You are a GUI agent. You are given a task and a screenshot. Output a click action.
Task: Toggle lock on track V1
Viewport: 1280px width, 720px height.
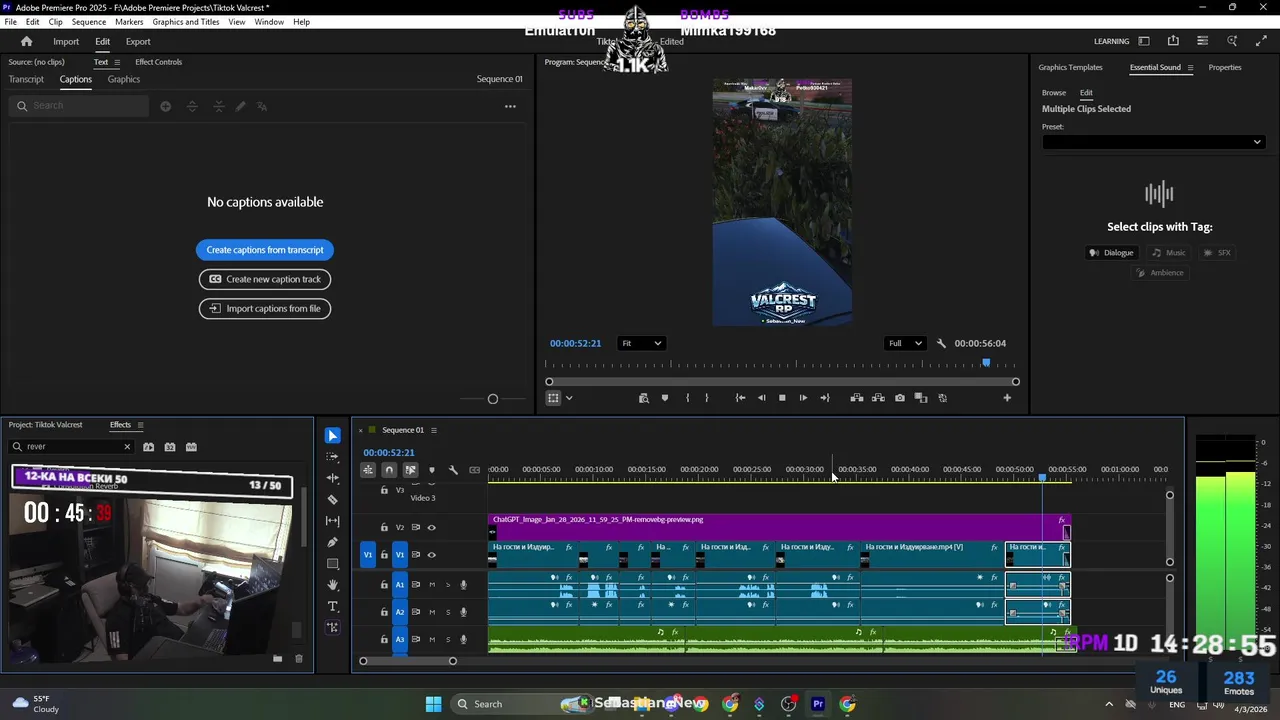(x=384, y=555)
